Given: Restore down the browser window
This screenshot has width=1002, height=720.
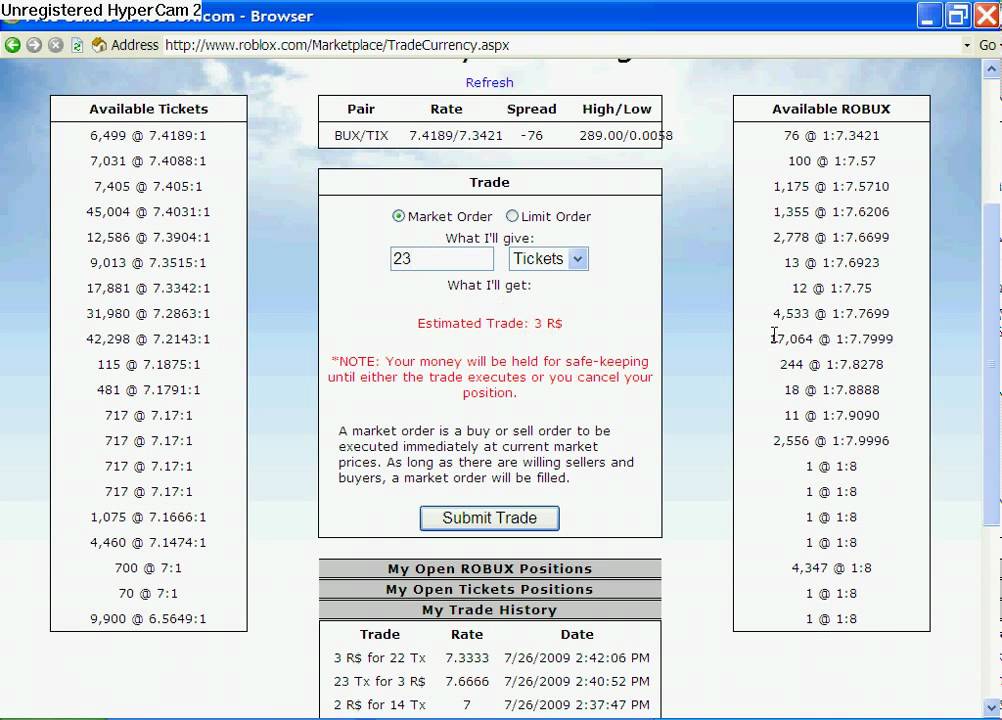Looking at the screenshot, I should [958, 15].
